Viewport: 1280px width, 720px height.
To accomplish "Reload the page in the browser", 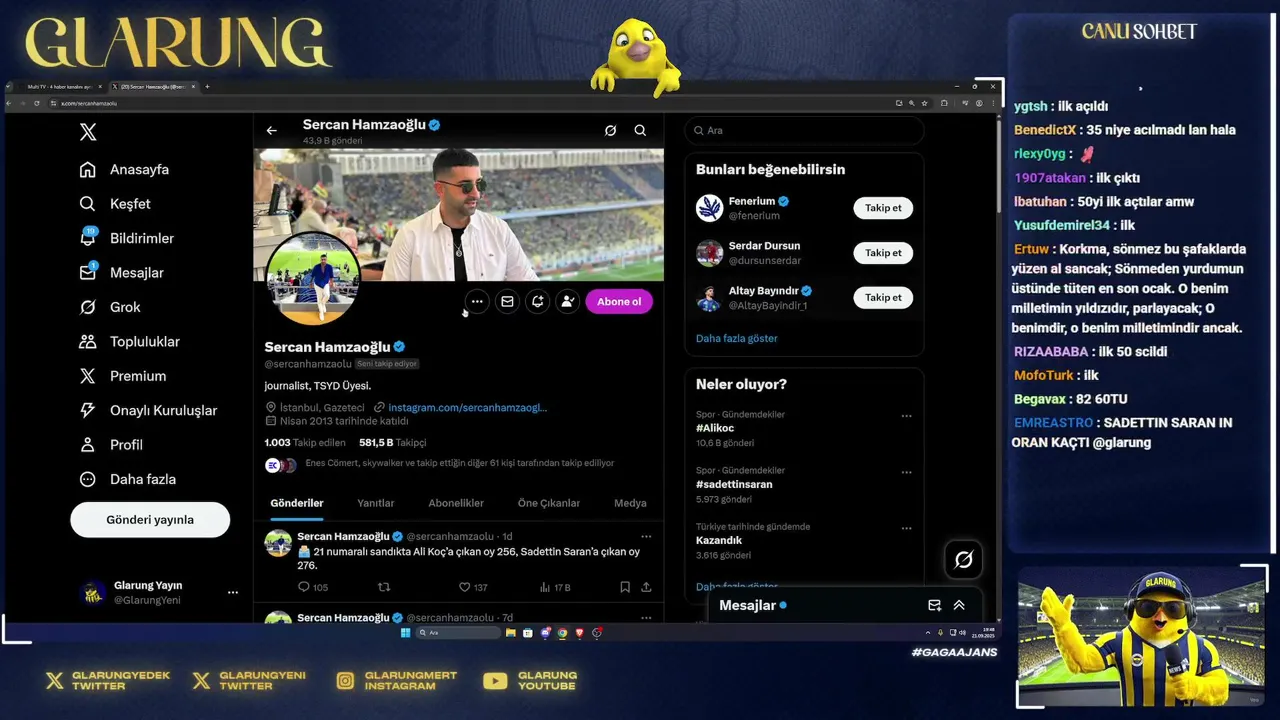I will click(37, 103).
